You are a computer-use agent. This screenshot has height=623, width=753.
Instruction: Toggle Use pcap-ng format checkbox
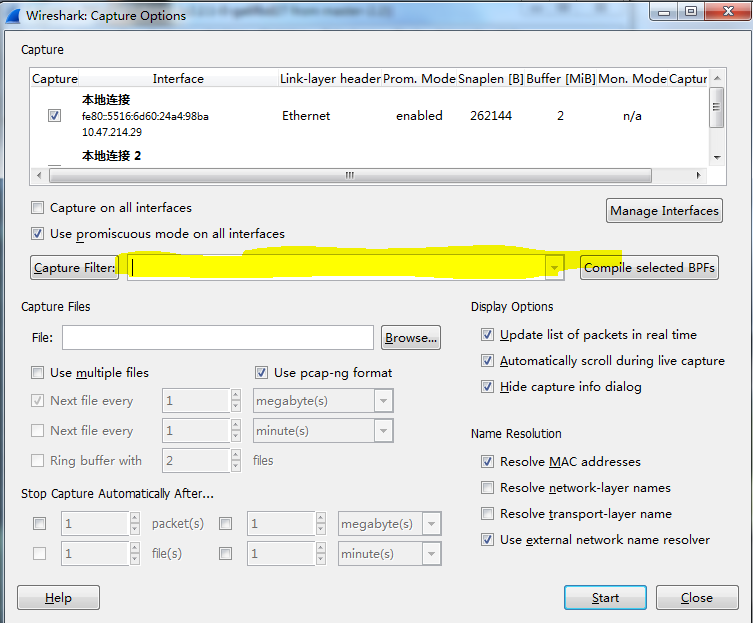[x=261, y=373]
